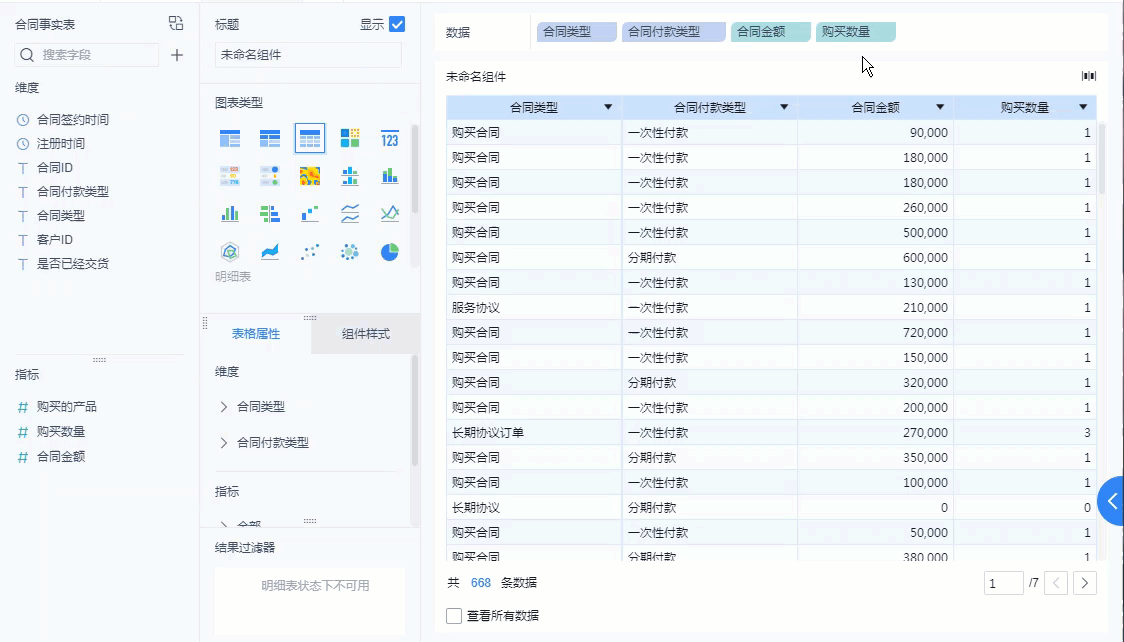The width and height of the screenshot is (1124, 642).
Task: Choose the comparison bar chart icon
Action: (270, 214)
